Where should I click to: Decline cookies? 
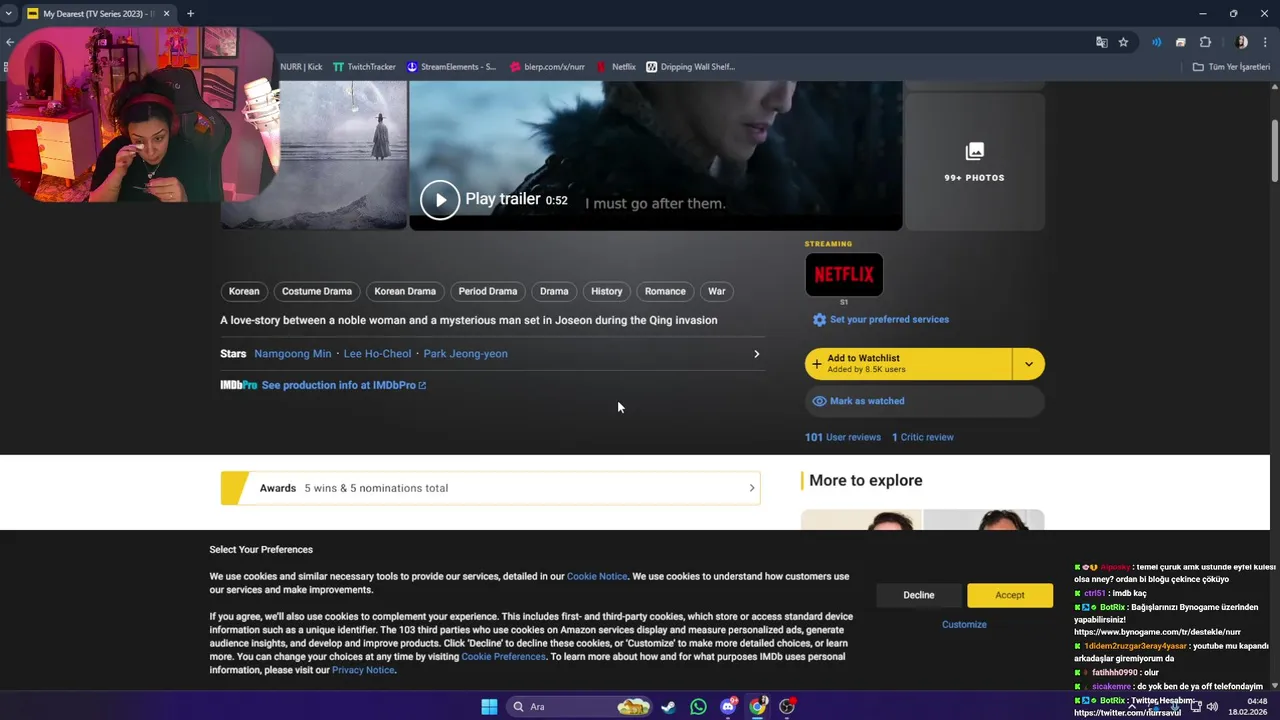click(x=919, y=595)
